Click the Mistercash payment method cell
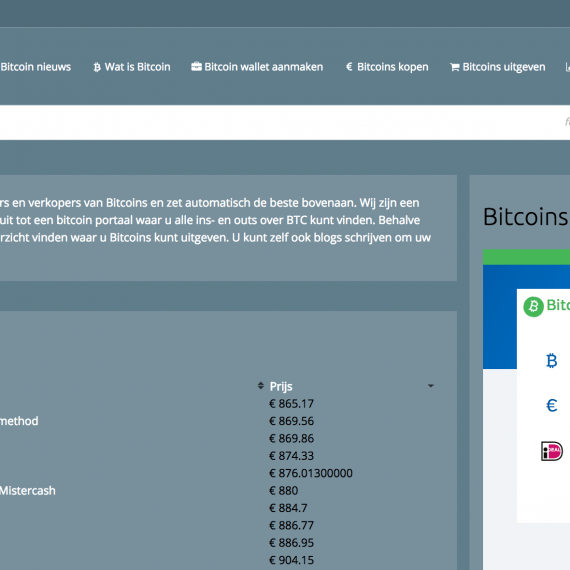The width and height of the screenshot is (570, 570). point(28,491)
